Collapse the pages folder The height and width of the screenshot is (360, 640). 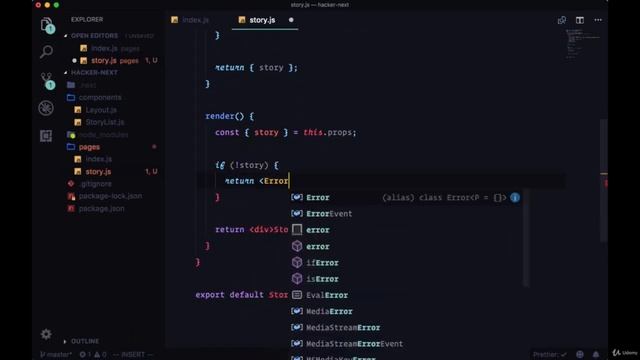(89, 147)
